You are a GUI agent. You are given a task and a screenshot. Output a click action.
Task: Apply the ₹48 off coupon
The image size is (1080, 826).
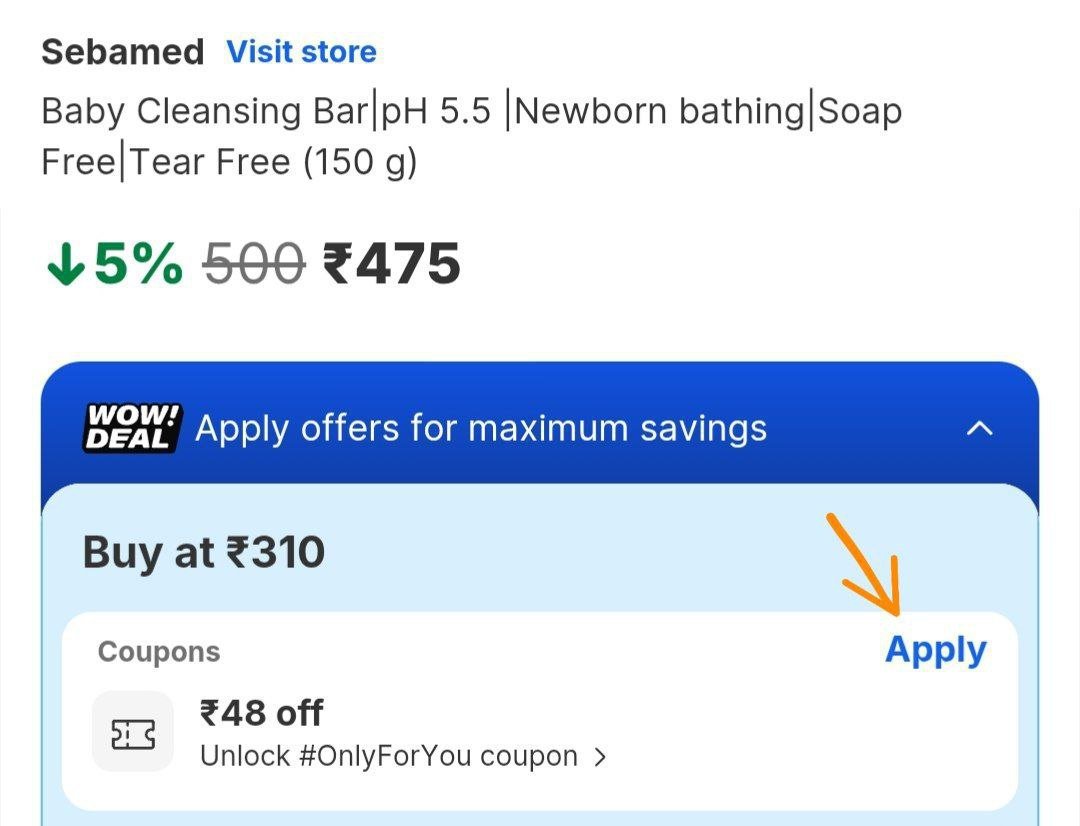pyautogui.click(x=935, y=650)
